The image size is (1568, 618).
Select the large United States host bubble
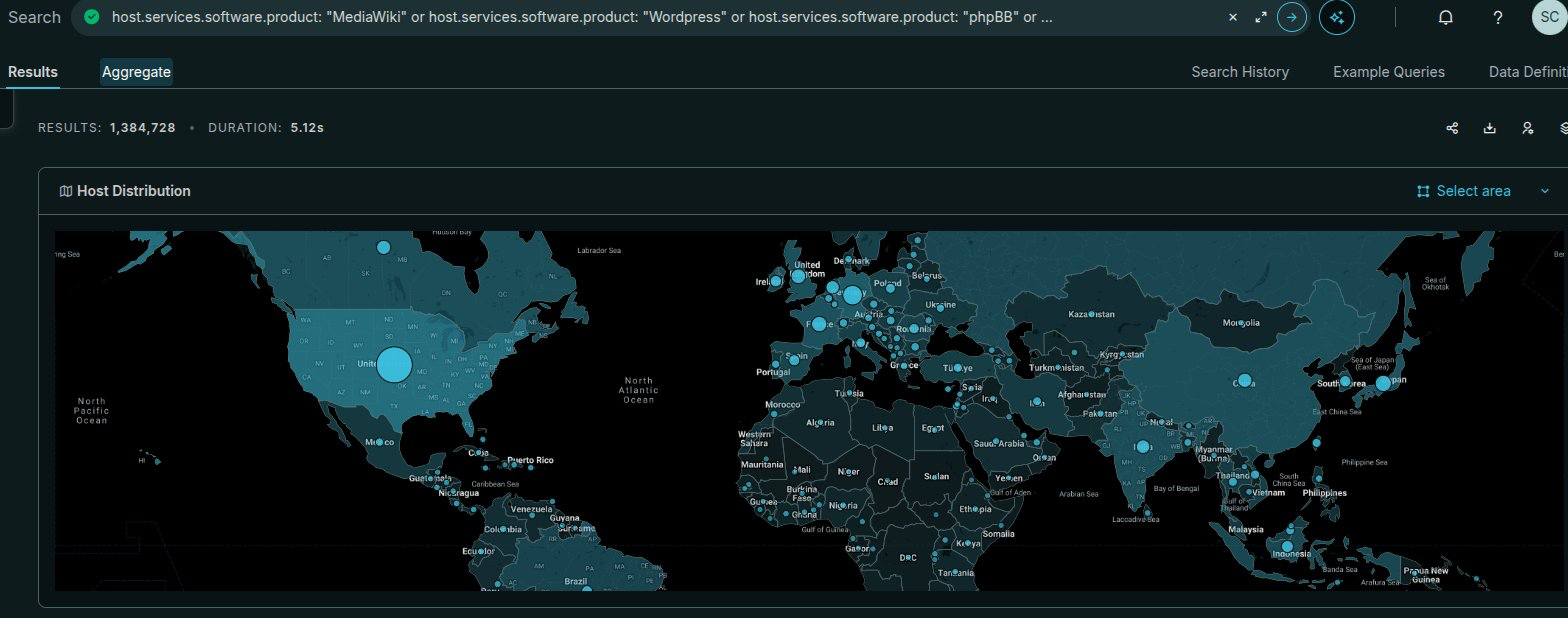(x=394, y=365)
